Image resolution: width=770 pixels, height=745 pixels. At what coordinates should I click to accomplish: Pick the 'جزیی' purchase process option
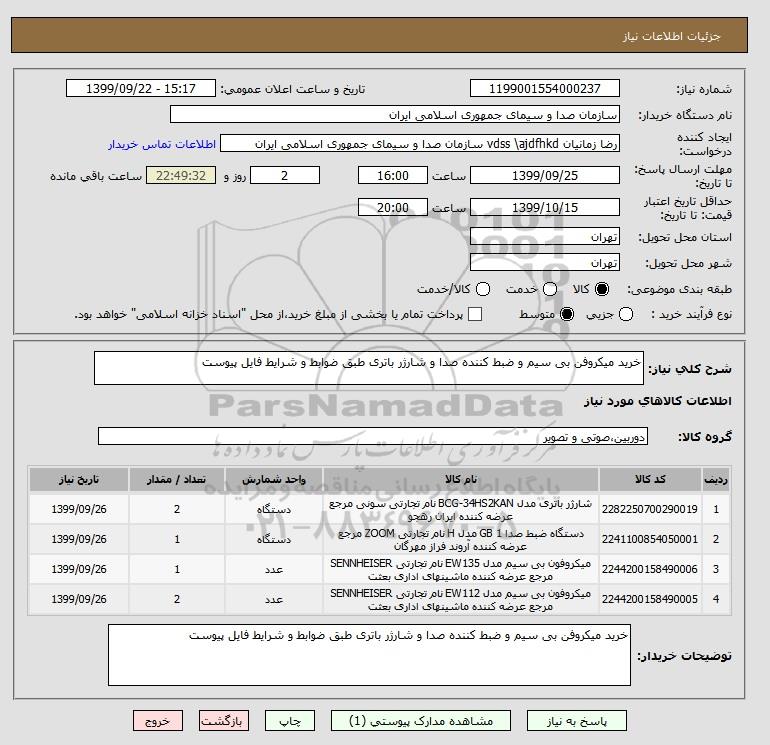coord(626,315)
